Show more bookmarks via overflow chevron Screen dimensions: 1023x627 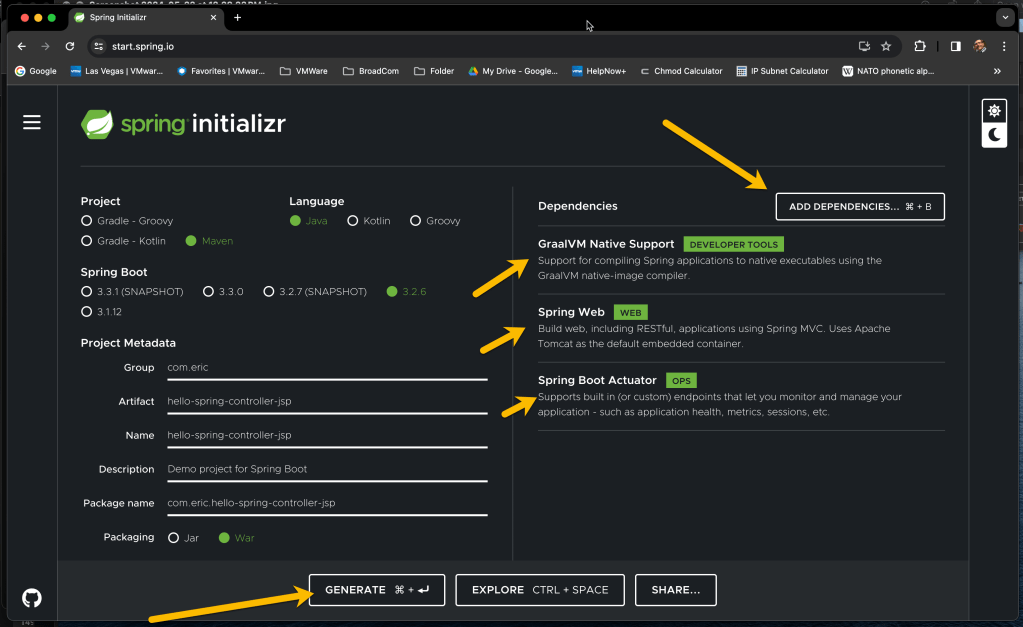click(x=997, y=71)
